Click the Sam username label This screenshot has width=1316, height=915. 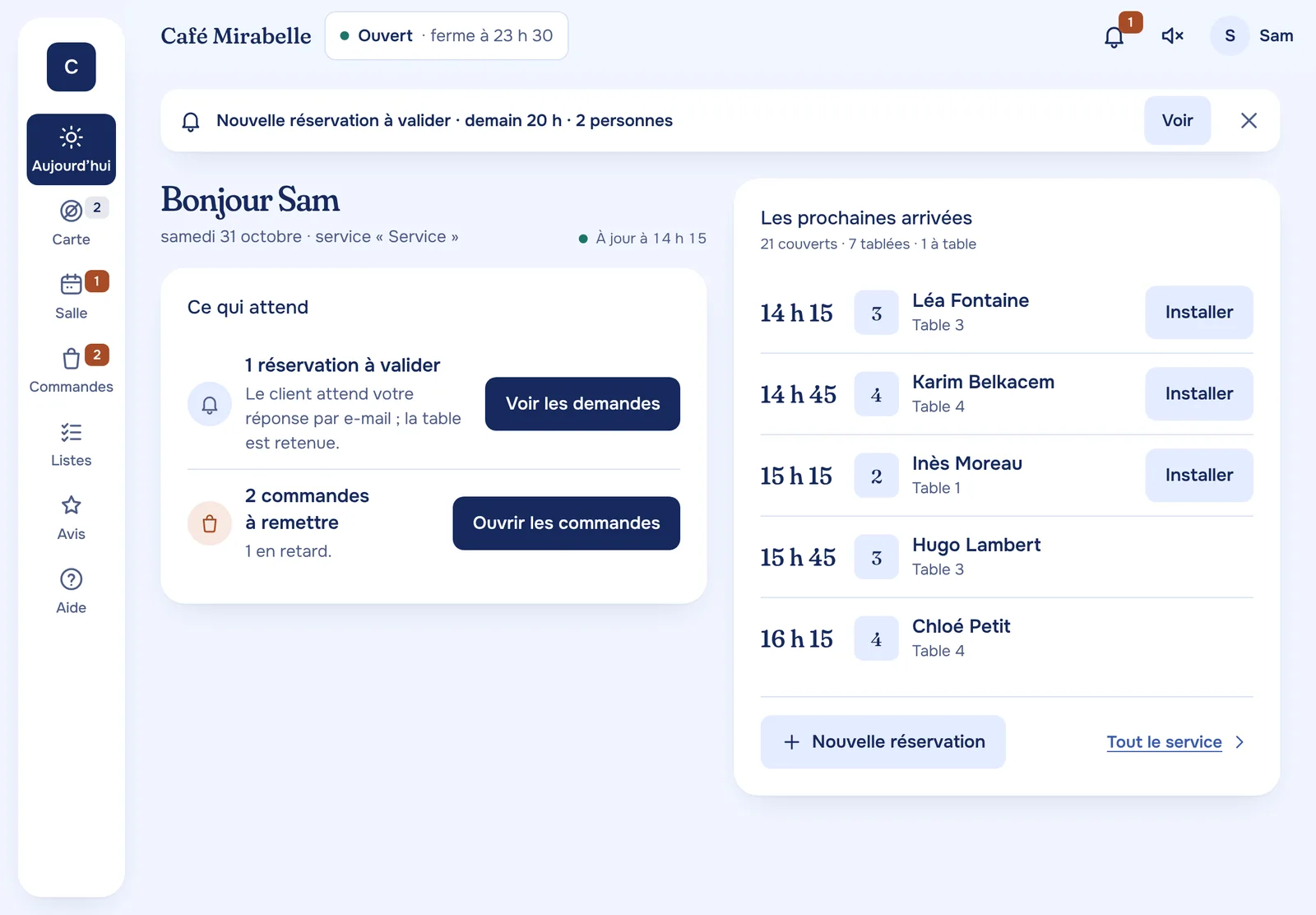click(1276, 36)
